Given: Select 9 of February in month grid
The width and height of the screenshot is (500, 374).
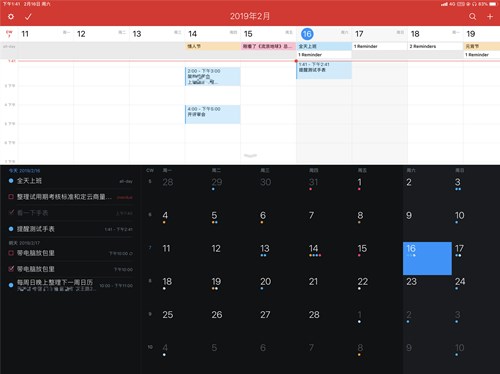Looking at the screenshot, I should click(409, 215).
